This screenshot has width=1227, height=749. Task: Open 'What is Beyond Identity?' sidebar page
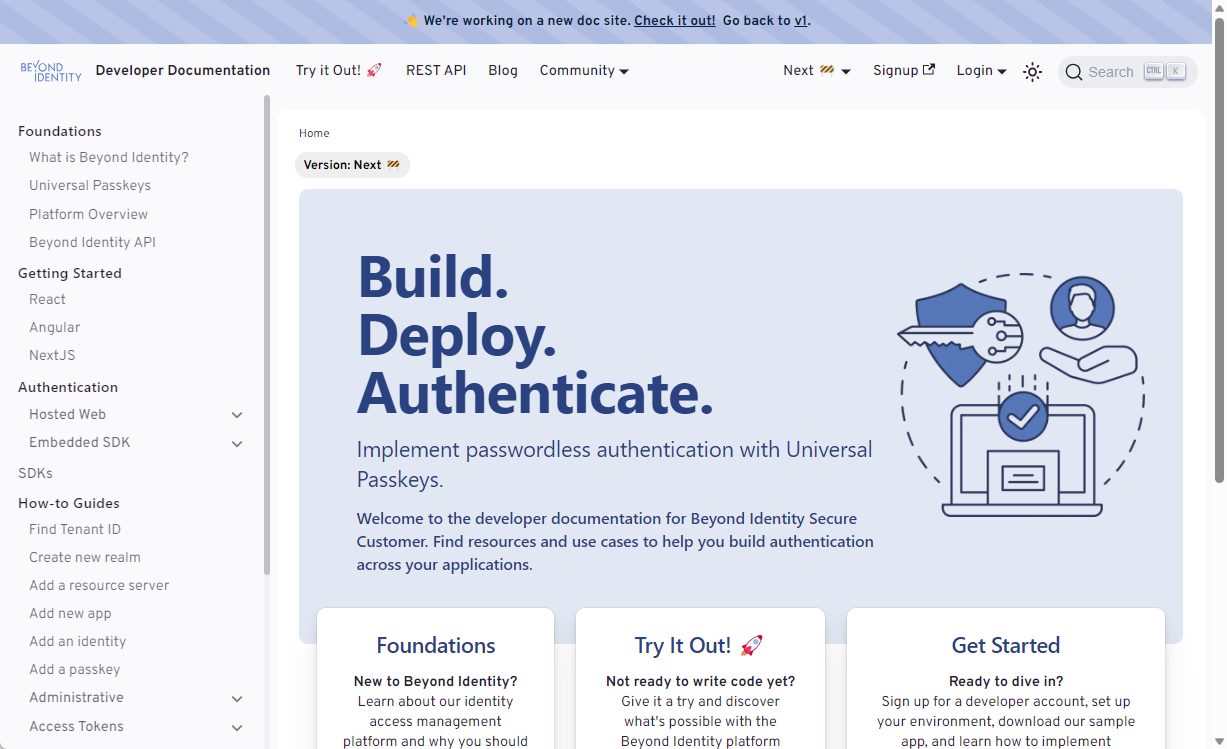tap(109, 157)
